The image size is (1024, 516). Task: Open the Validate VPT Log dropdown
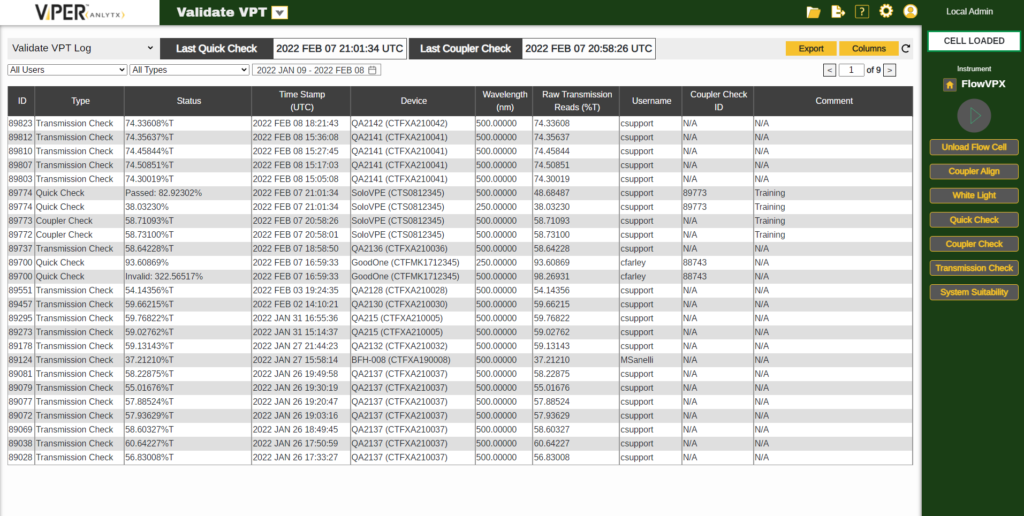81,48
